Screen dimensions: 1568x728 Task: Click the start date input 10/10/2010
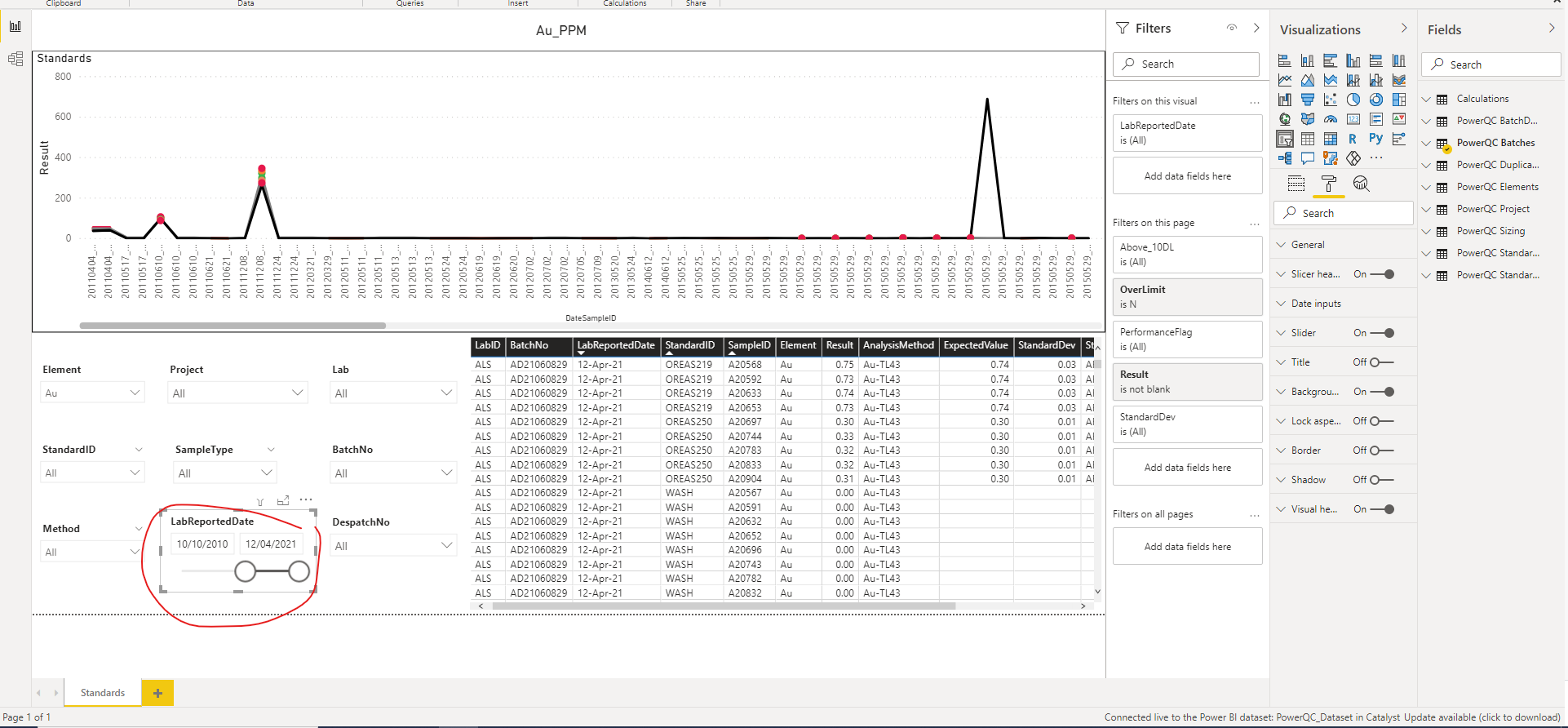pos(202,544)
